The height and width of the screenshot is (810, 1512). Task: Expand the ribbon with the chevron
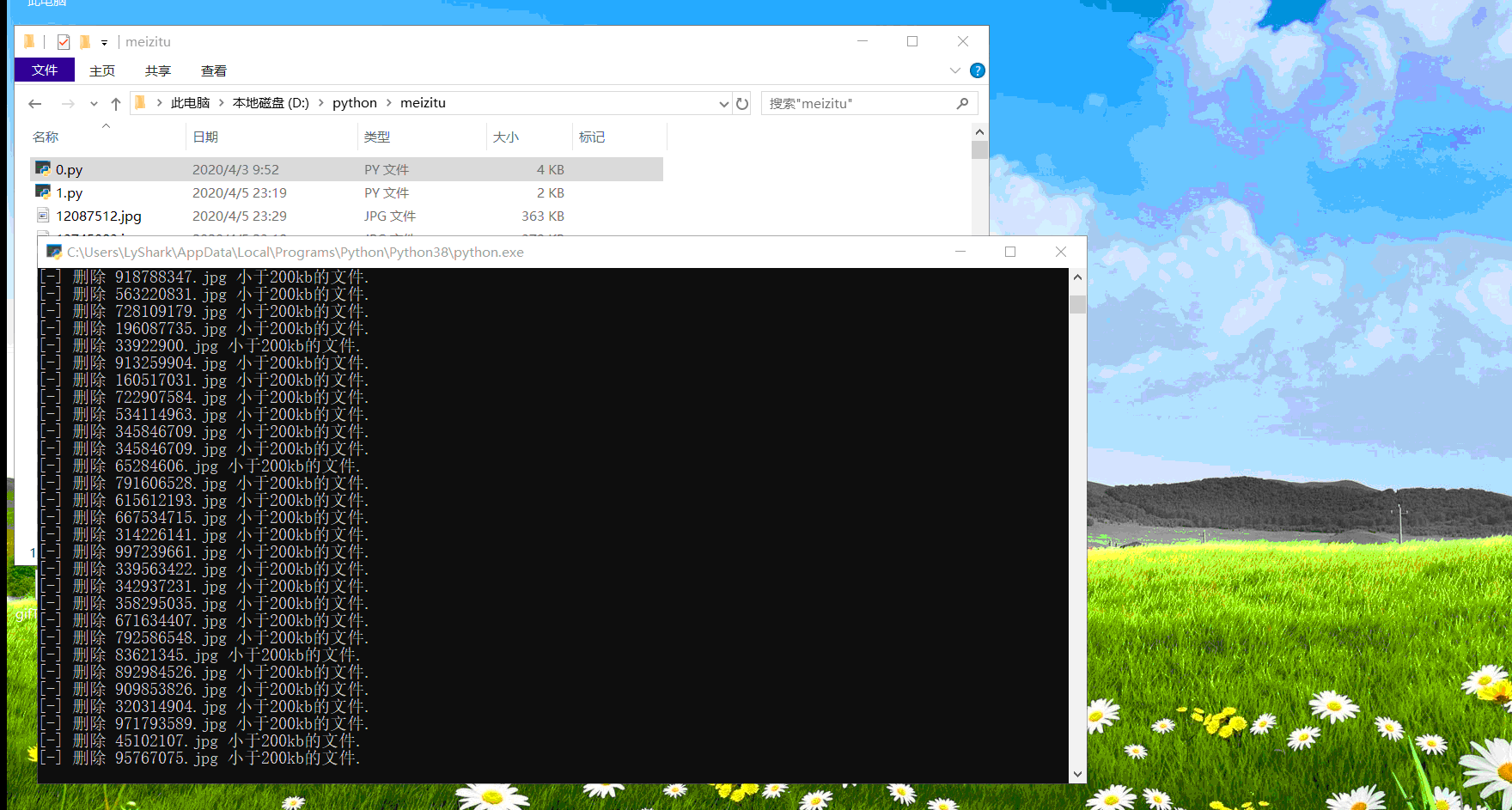coord(955,70)
